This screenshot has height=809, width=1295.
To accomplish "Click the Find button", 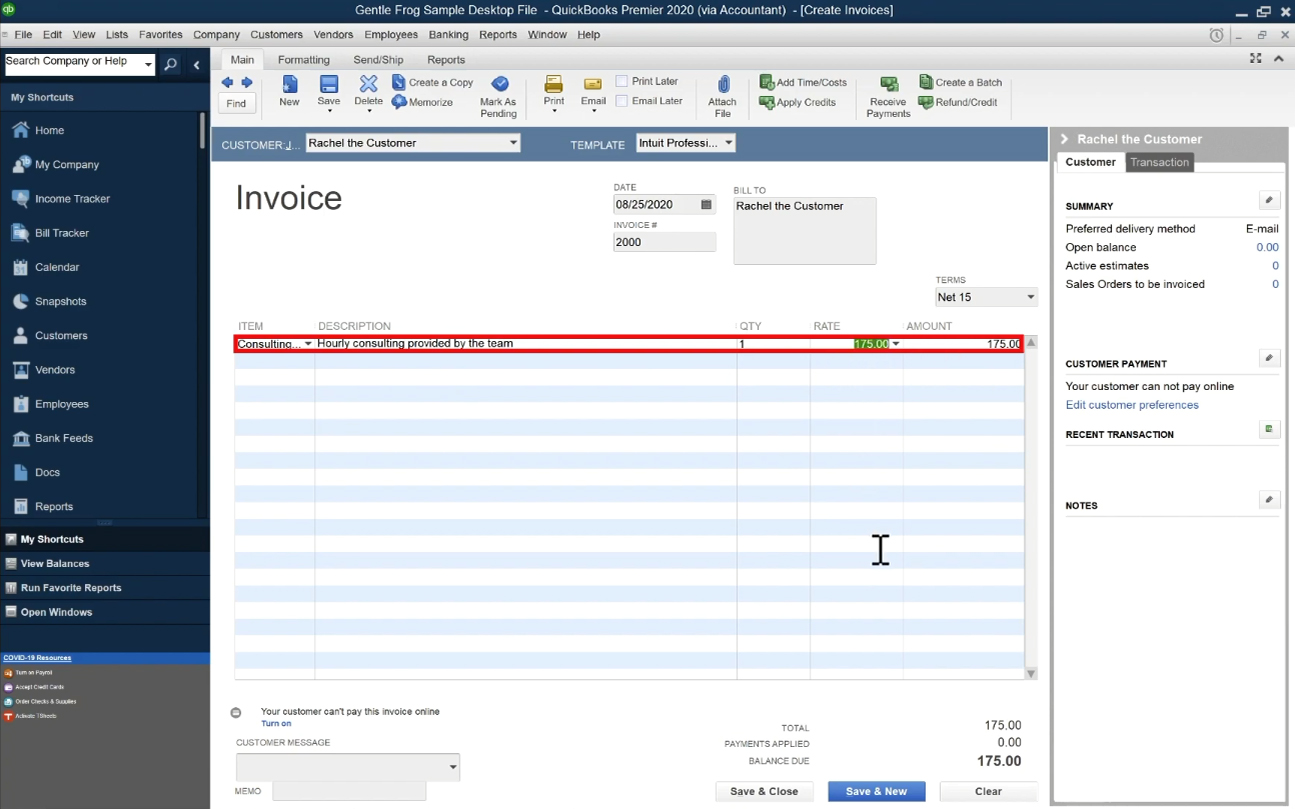I will click(236, 103).
